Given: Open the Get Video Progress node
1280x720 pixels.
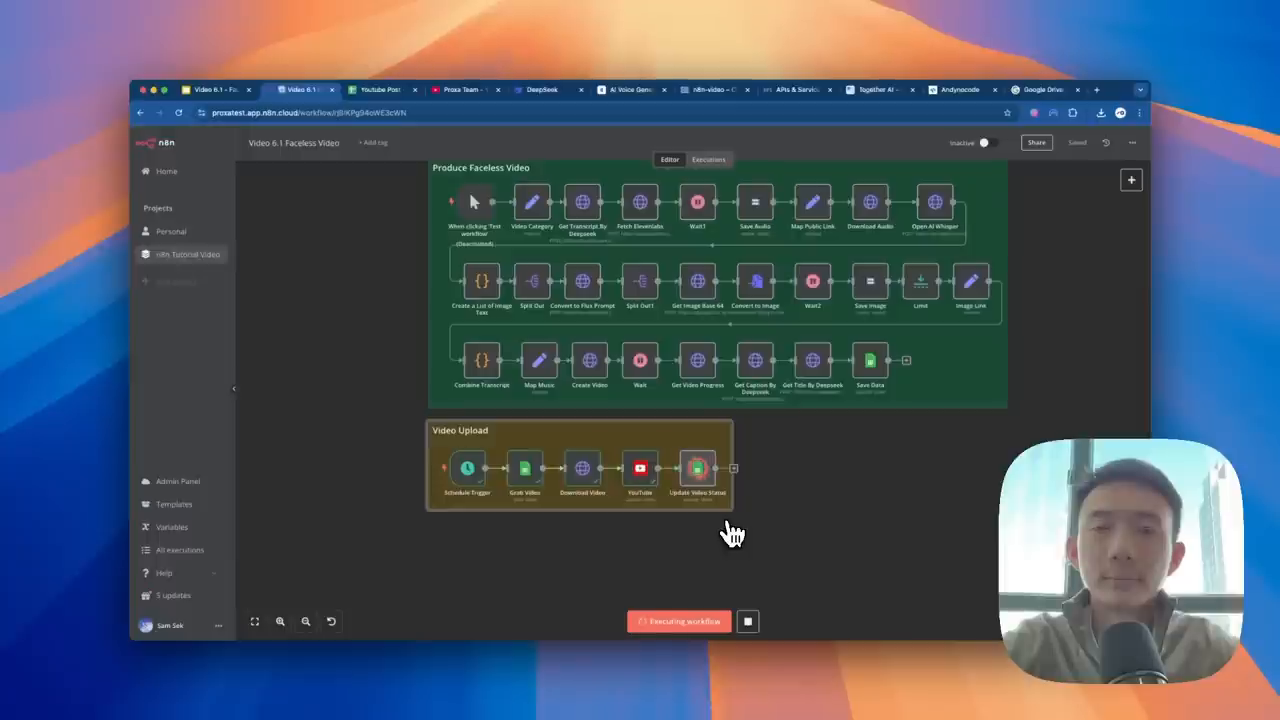Looking at the screenshot, I should coord(698,360).
